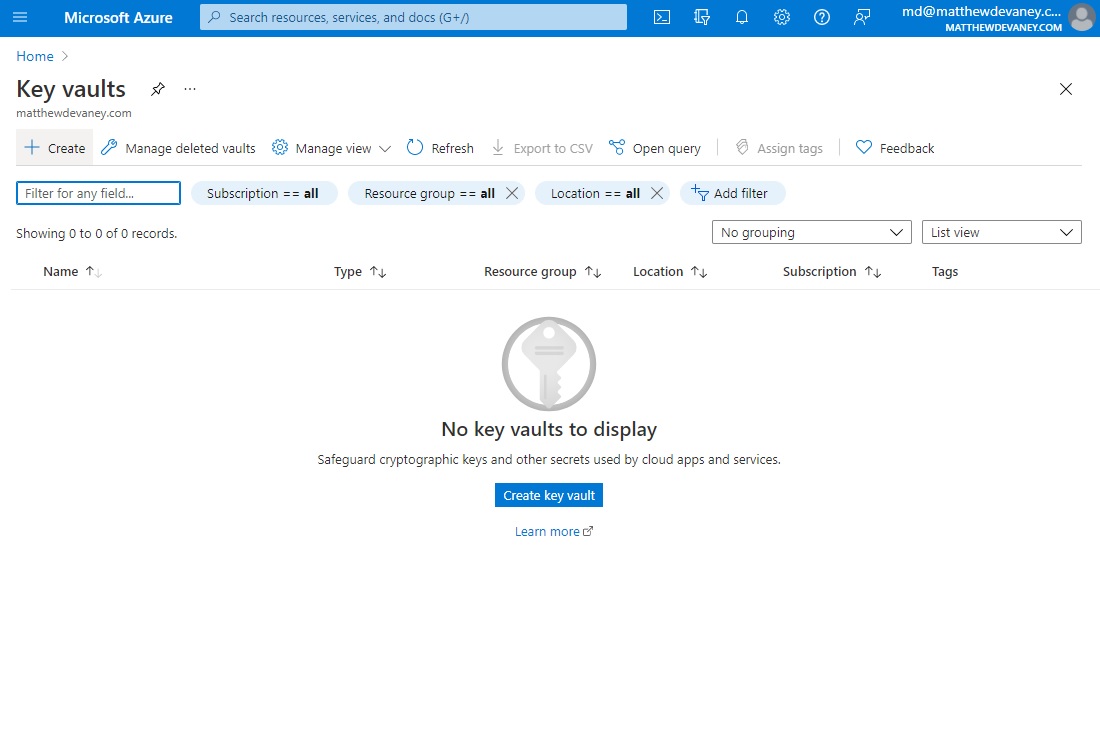Open the feedback person icon in top bar
The width and height of the screenshot is (1100, 729).
[x=862, y=17]
